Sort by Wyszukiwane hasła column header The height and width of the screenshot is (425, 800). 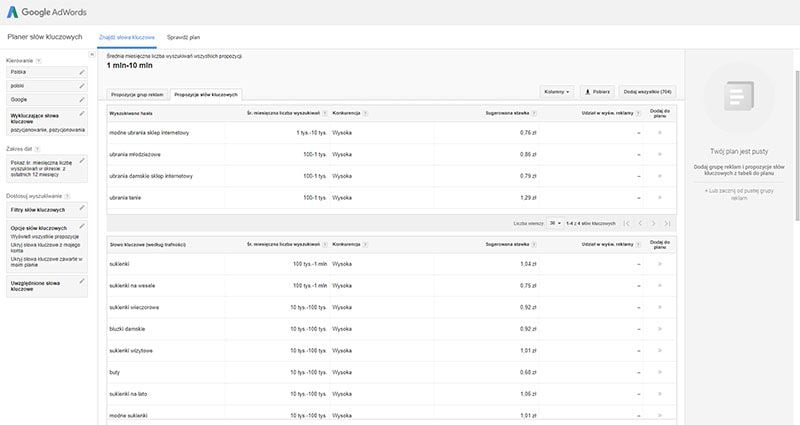coord(131,113)
